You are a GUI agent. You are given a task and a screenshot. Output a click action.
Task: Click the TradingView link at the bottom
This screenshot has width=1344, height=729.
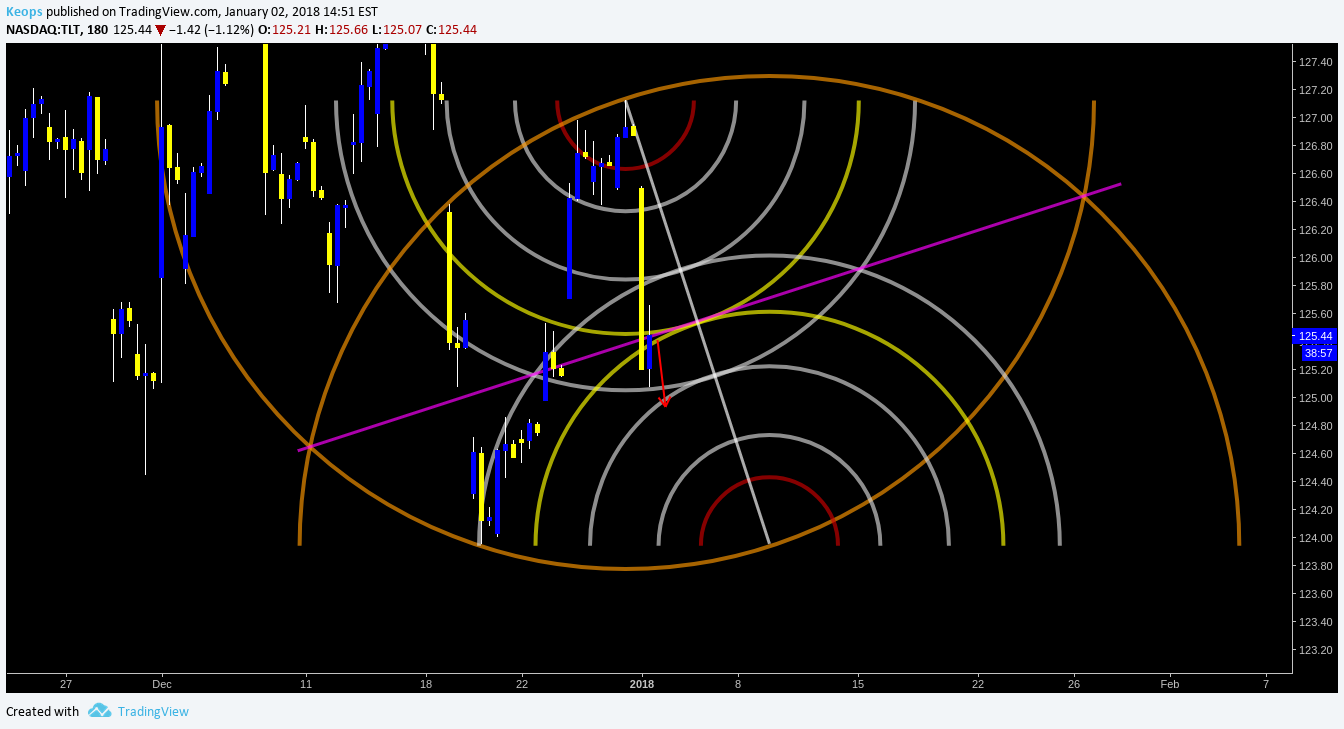click(x=153, y=712)
